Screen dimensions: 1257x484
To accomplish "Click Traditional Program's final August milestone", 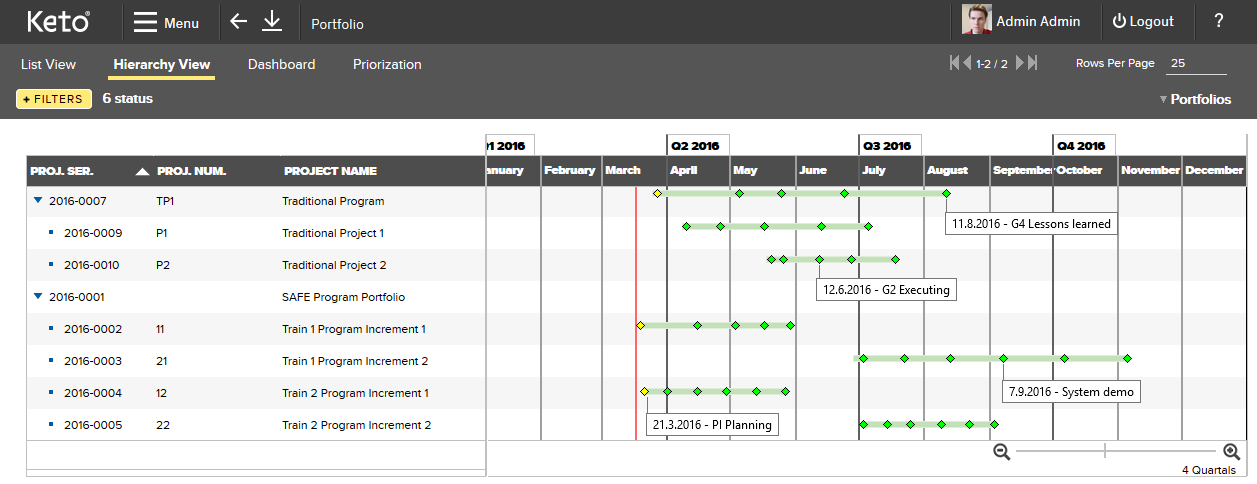I will pyautogui.click(x=946, y=193).
